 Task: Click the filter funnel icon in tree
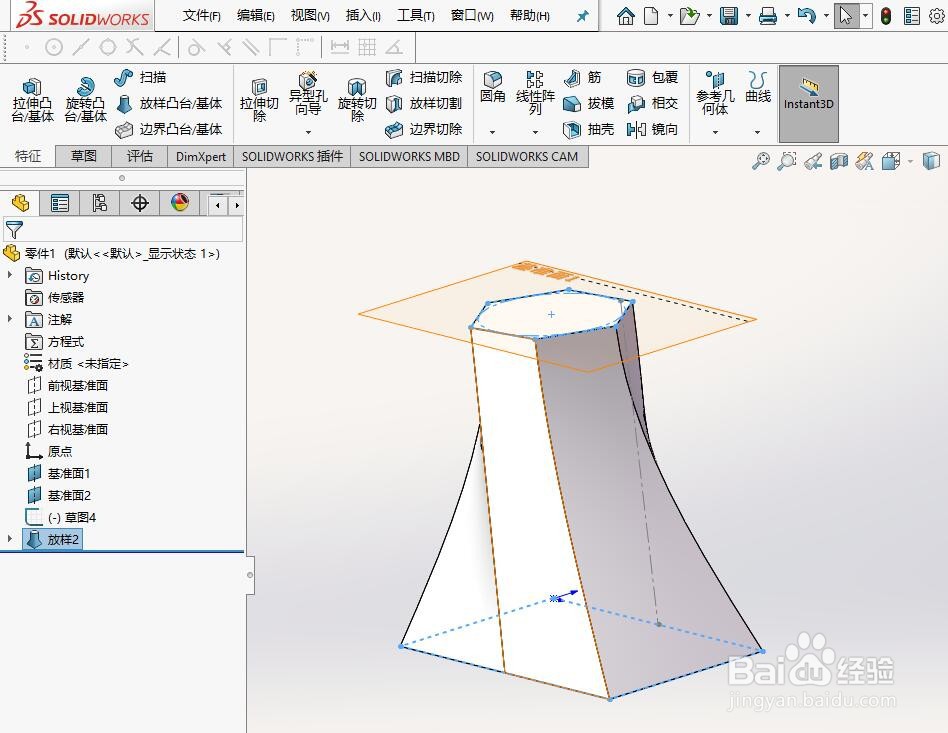coord(14,230)
